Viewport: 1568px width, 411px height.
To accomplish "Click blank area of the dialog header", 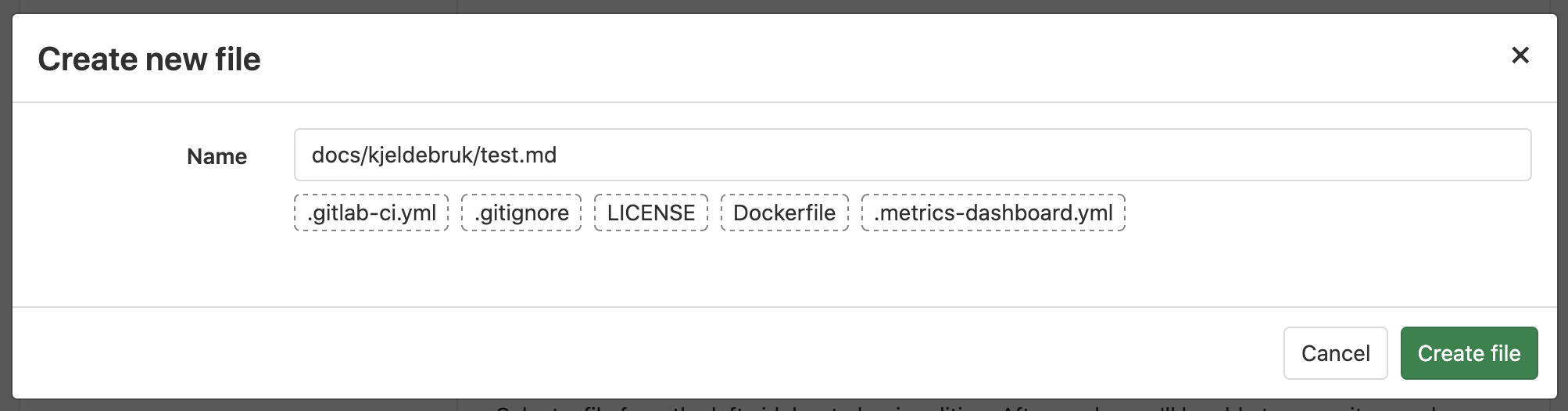I will tap(860, 59).
